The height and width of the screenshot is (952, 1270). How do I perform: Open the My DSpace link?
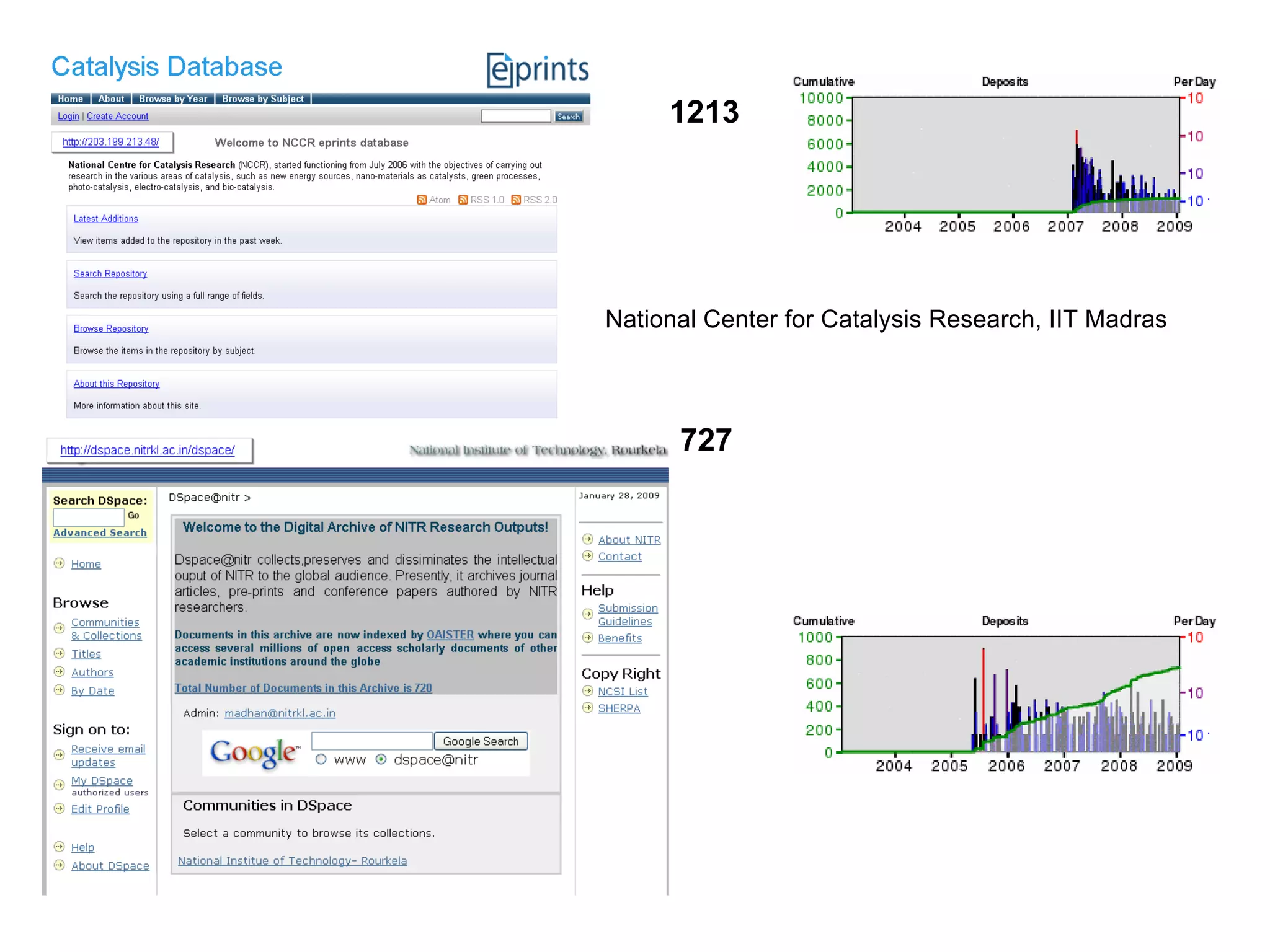tap(102, 781)
